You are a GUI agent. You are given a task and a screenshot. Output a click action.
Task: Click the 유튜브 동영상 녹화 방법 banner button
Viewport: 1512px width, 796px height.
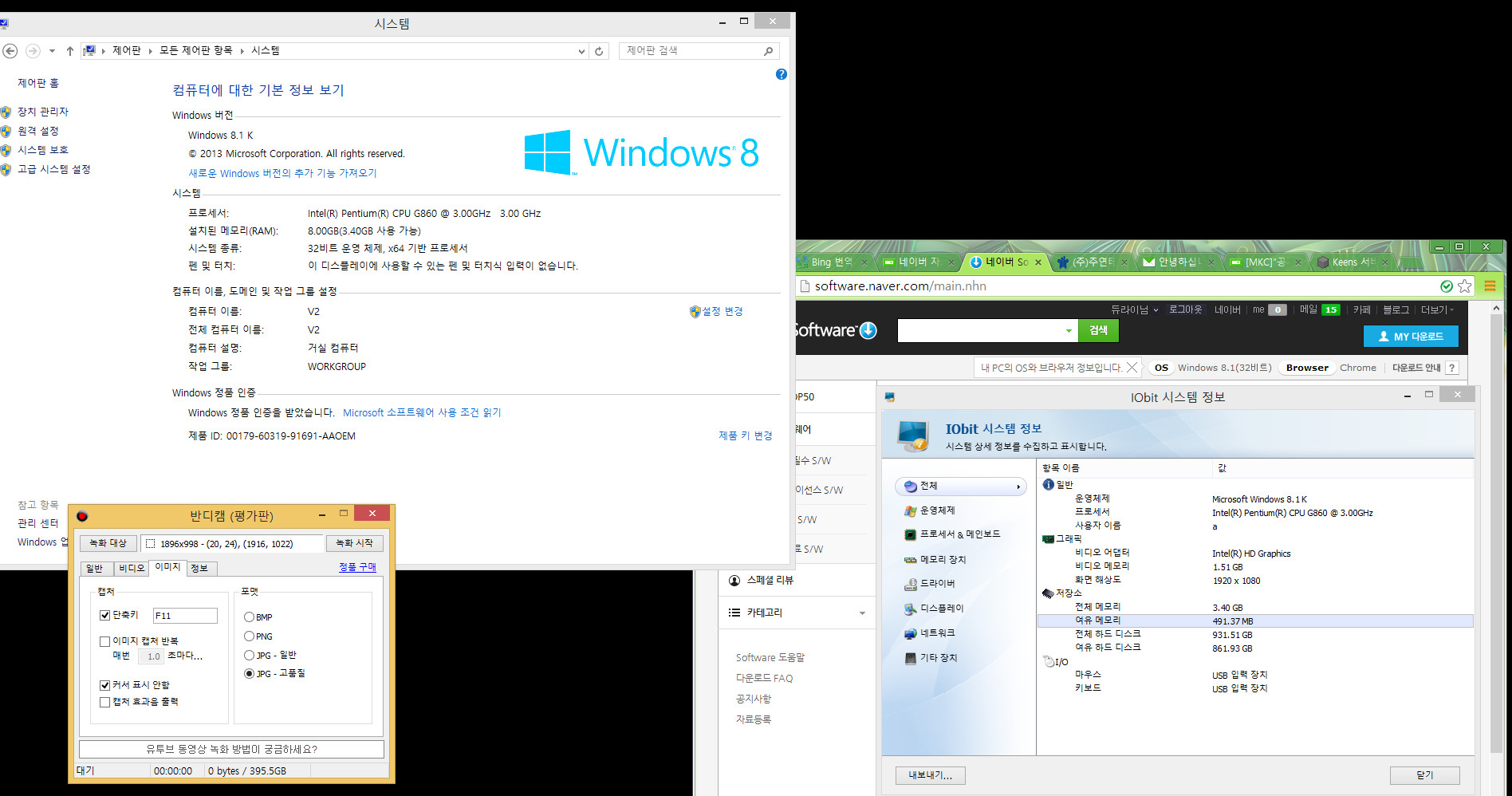coord(231,749)
